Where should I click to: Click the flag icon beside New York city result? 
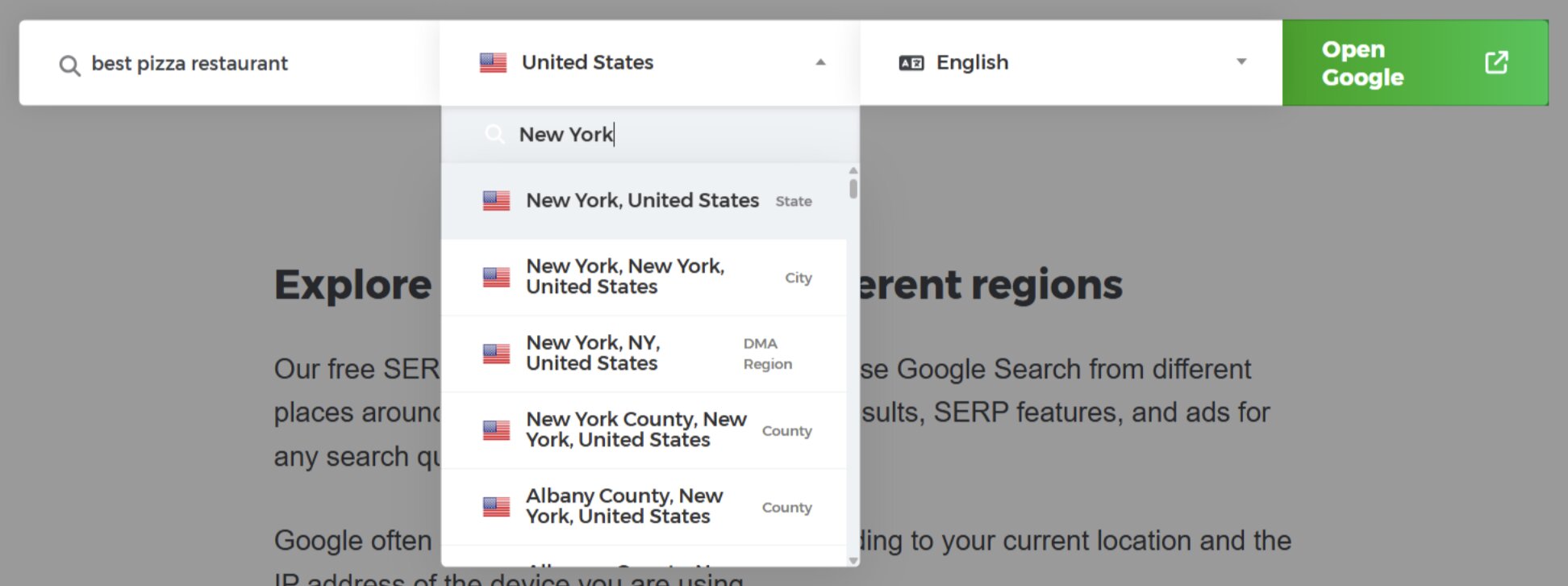pyautogui.click(x=496, y=277)
